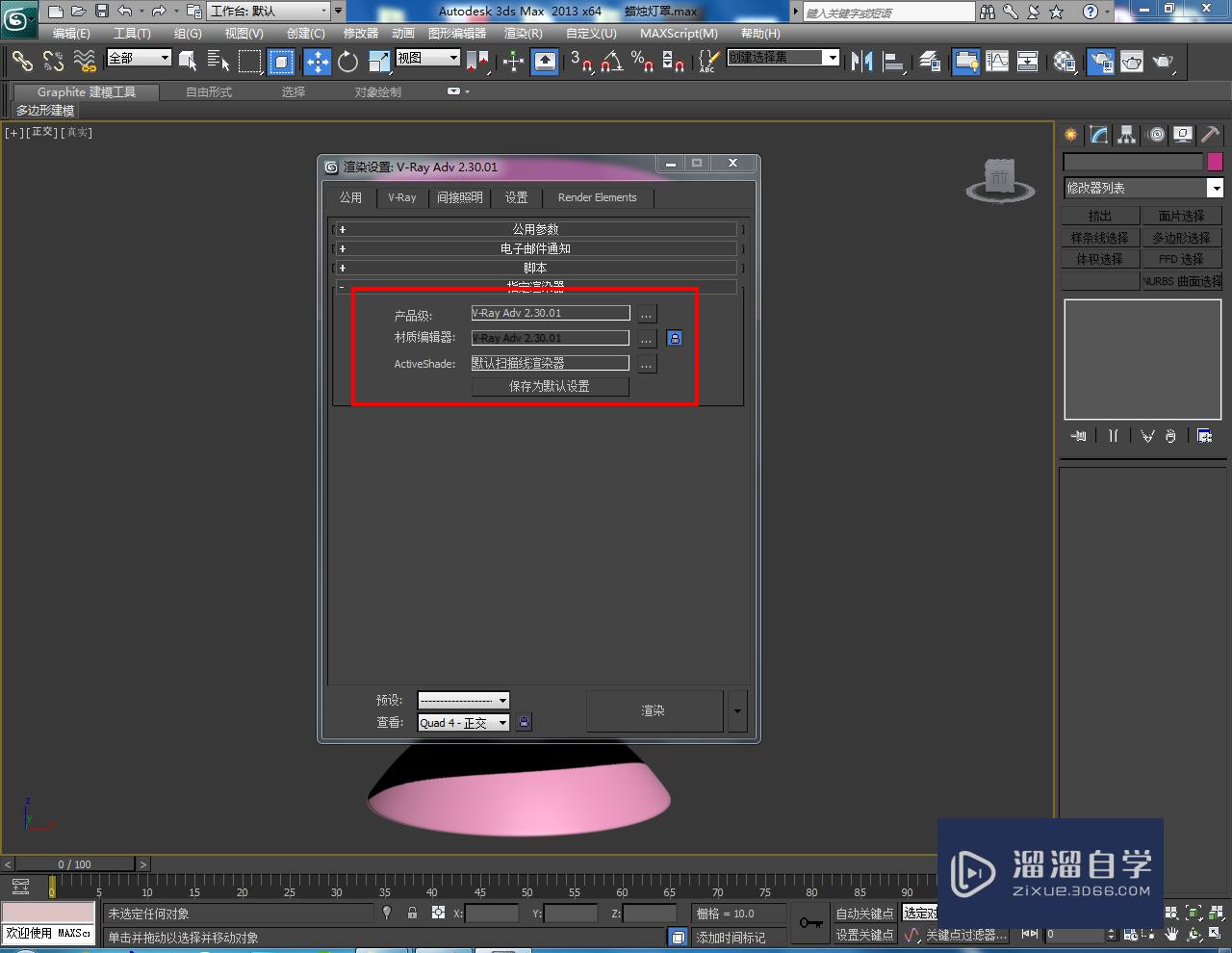
Task: Click object color swatch in Modify panel
Action: pos(1215,162)
